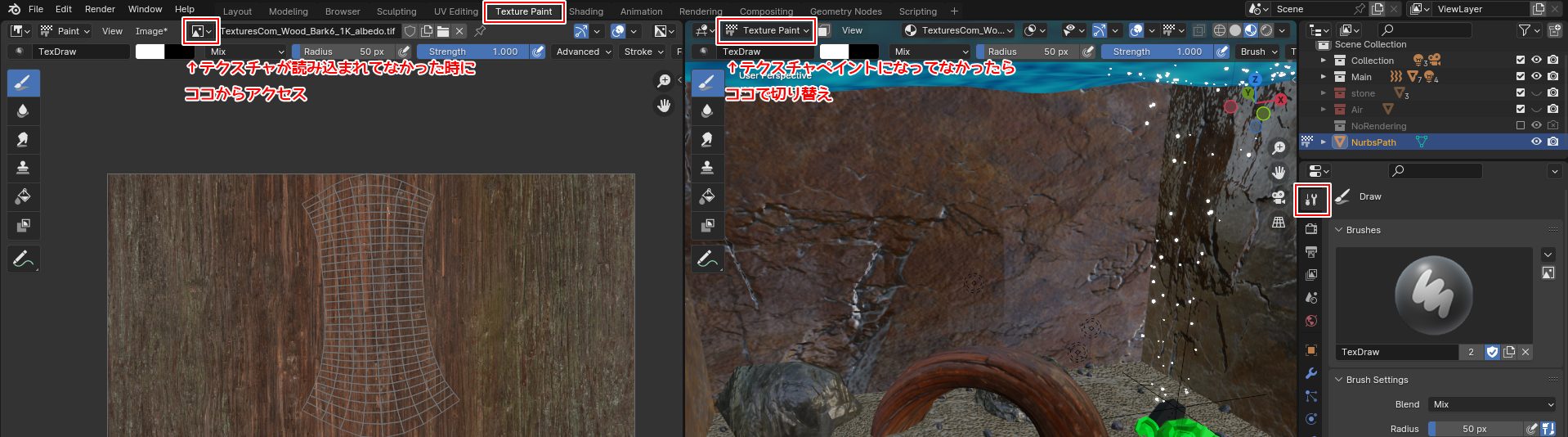This screenshot has height=437, width=1568.
Task: Select the Mask tool in image editor
Action: [23, 225]
